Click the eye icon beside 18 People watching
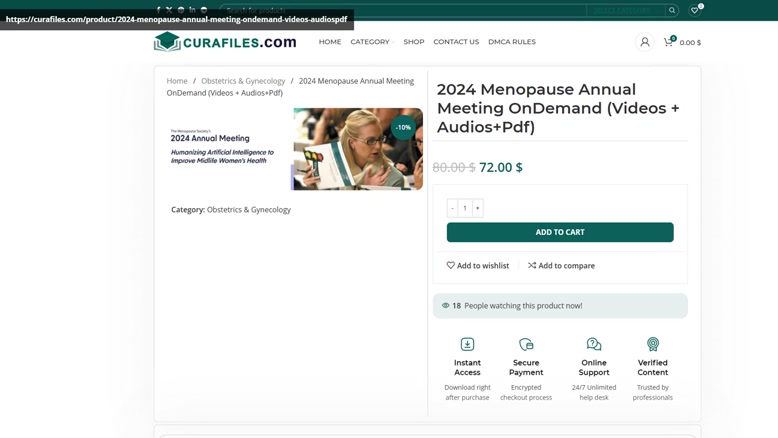Viewport: 778px width, 438px height. coord(446,306)
